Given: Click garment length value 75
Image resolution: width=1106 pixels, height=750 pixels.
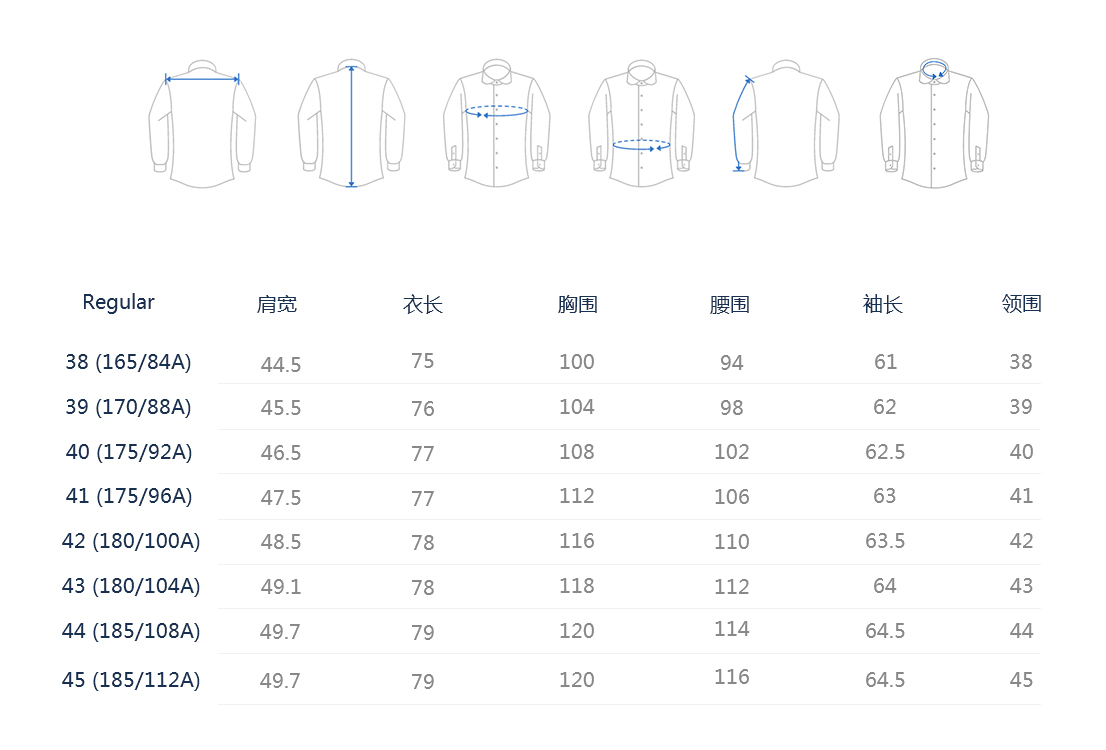Looking at the screenshot, I should pos(423,361).
